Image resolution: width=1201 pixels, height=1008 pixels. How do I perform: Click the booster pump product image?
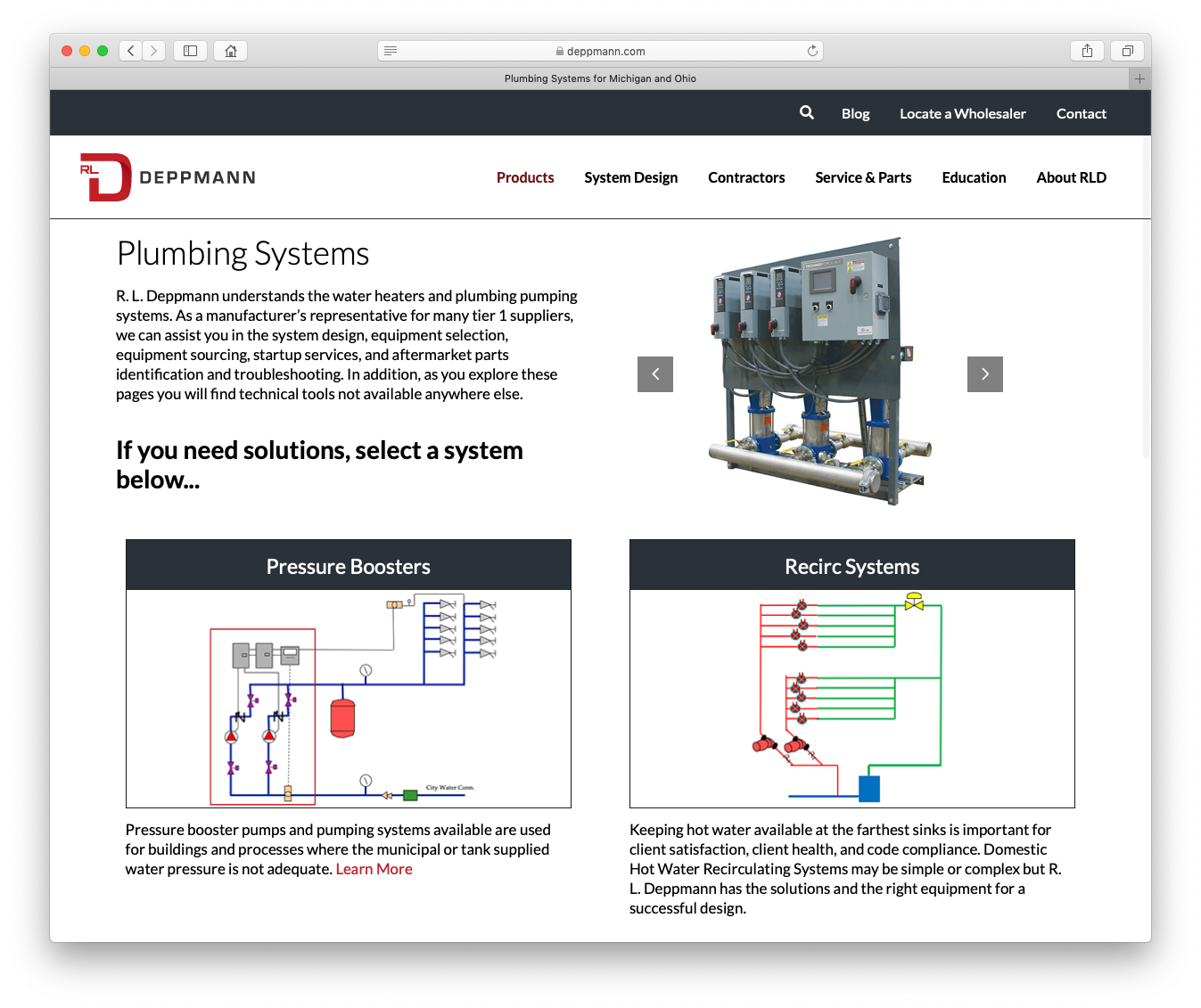pos(819,372)
